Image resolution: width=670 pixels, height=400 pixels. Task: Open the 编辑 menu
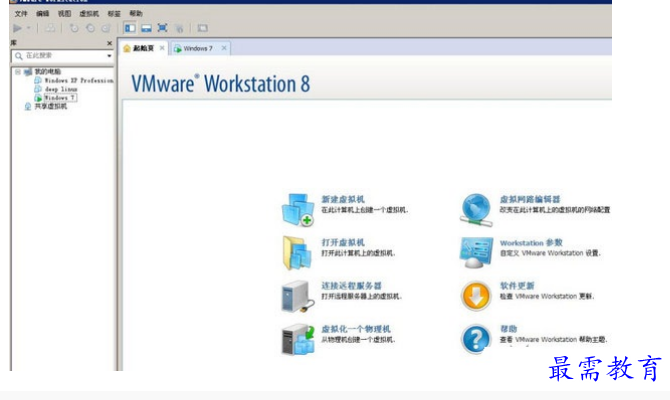[x=42, y=14]
